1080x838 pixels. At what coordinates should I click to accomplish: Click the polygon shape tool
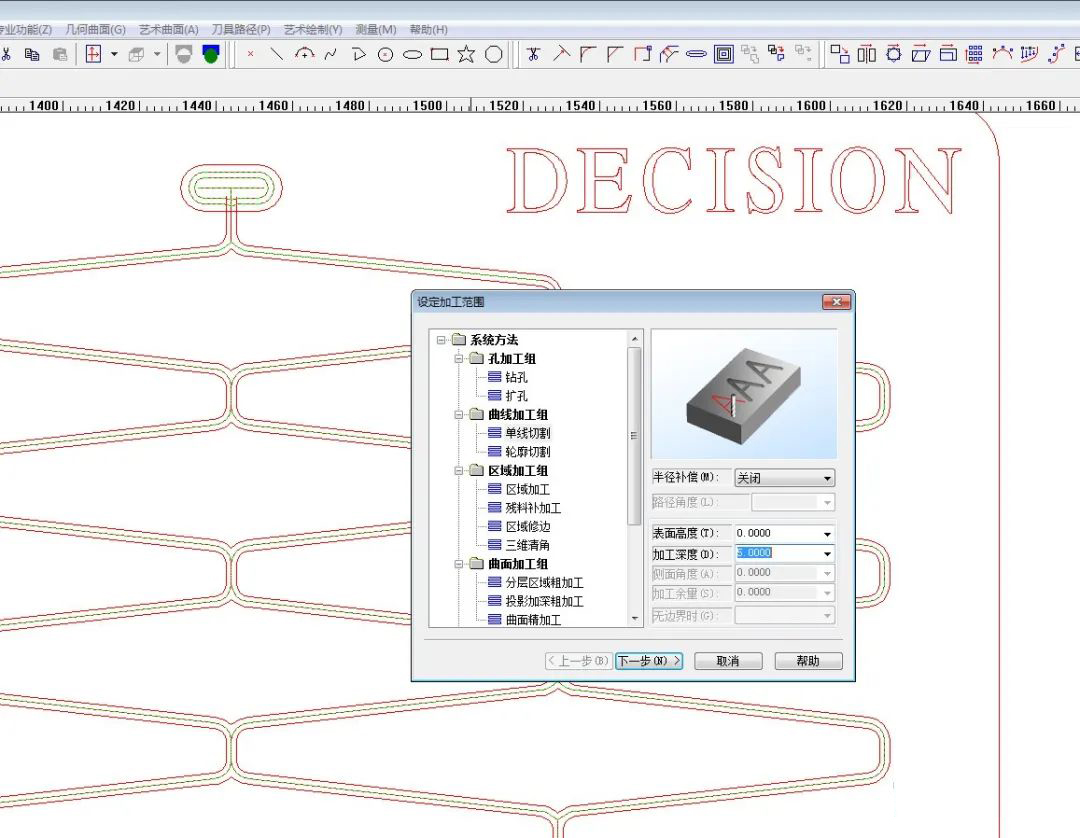coord(493,54)
